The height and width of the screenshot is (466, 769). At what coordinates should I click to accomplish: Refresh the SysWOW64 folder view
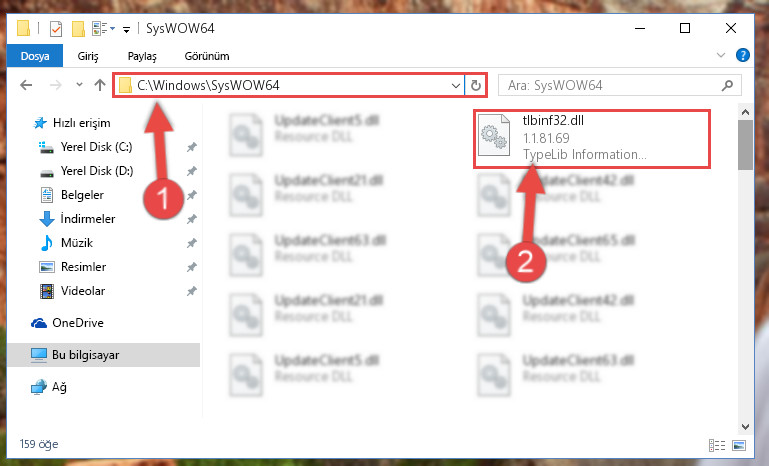[x=476, y=85]
